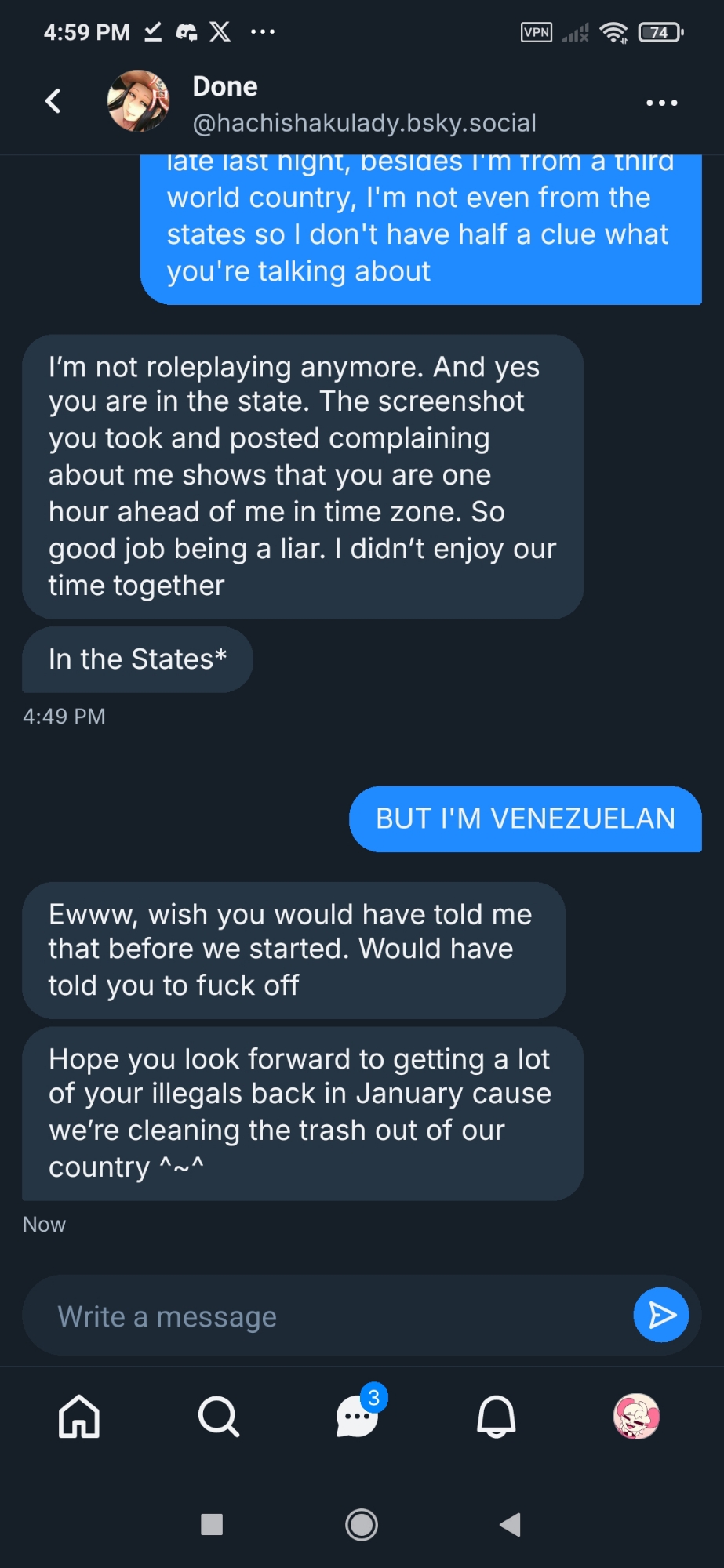Viewport: 724px width, 1568px height.
Task: Tap the back arrow in chat header
Action: click(x=53, y=101)
